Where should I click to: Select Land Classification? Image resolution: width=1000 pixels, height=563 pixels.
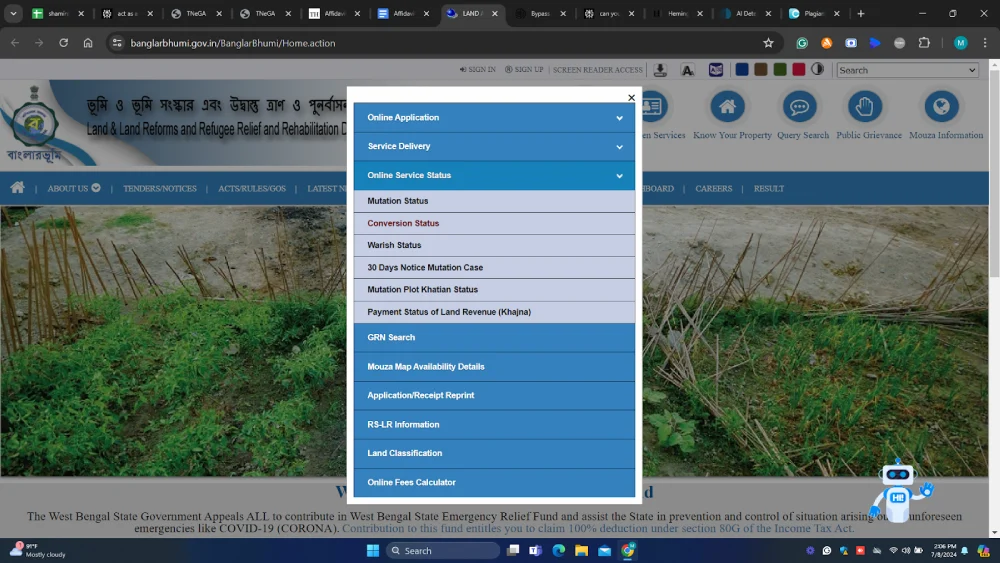point(494,453)
